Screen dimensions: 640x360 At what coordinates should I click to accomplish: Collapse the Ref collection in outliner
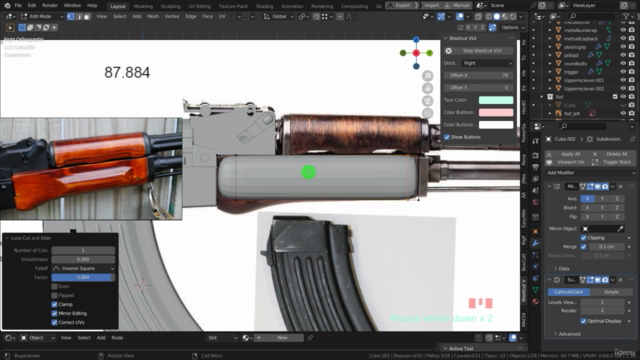pyautogui.click(x=542, y=97)
